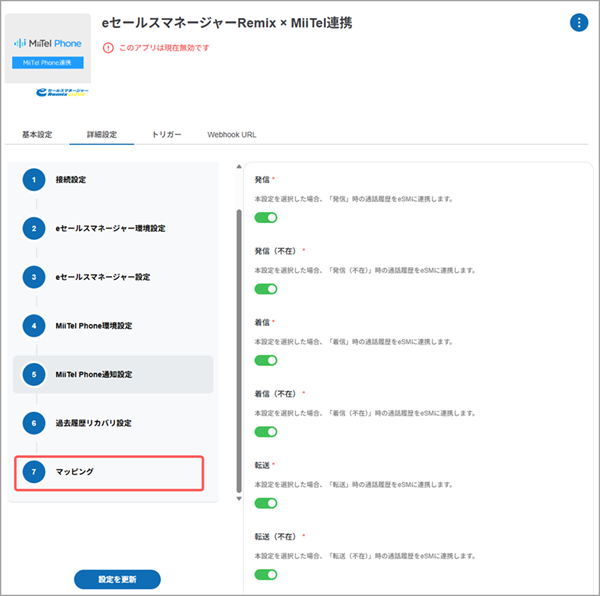The image size is (600, 596).
Task: Open the three-dot more options menu
Action: [x=578, y=23]
